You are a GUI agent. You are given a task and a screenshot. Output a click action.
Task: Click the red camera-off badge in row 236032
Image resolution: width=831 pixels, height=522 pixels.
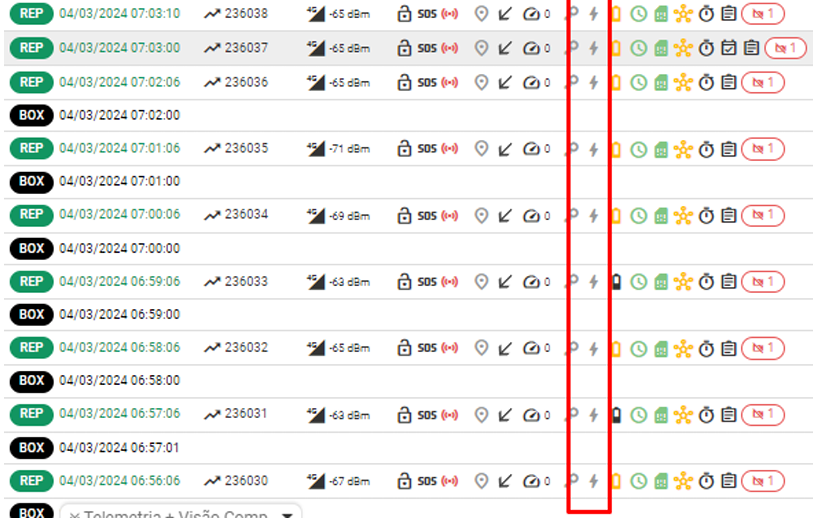763,349
